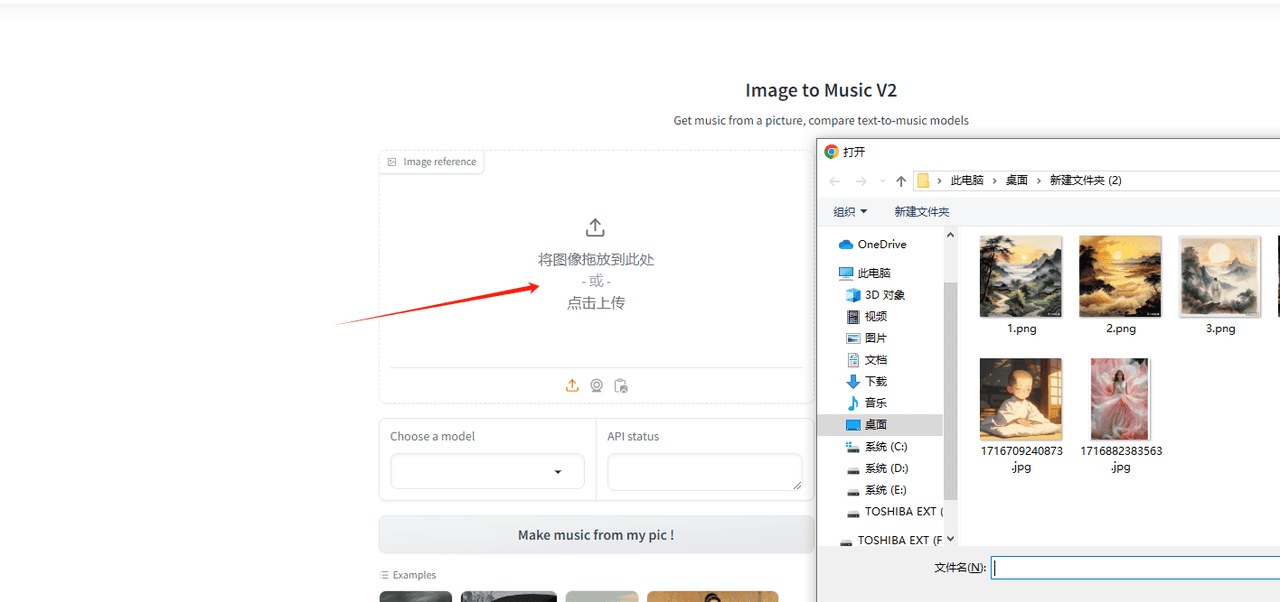Viewport: 1280px width, 602px height.
Task: Open OneDrive in the navigation pane
Action: (873, 244)
